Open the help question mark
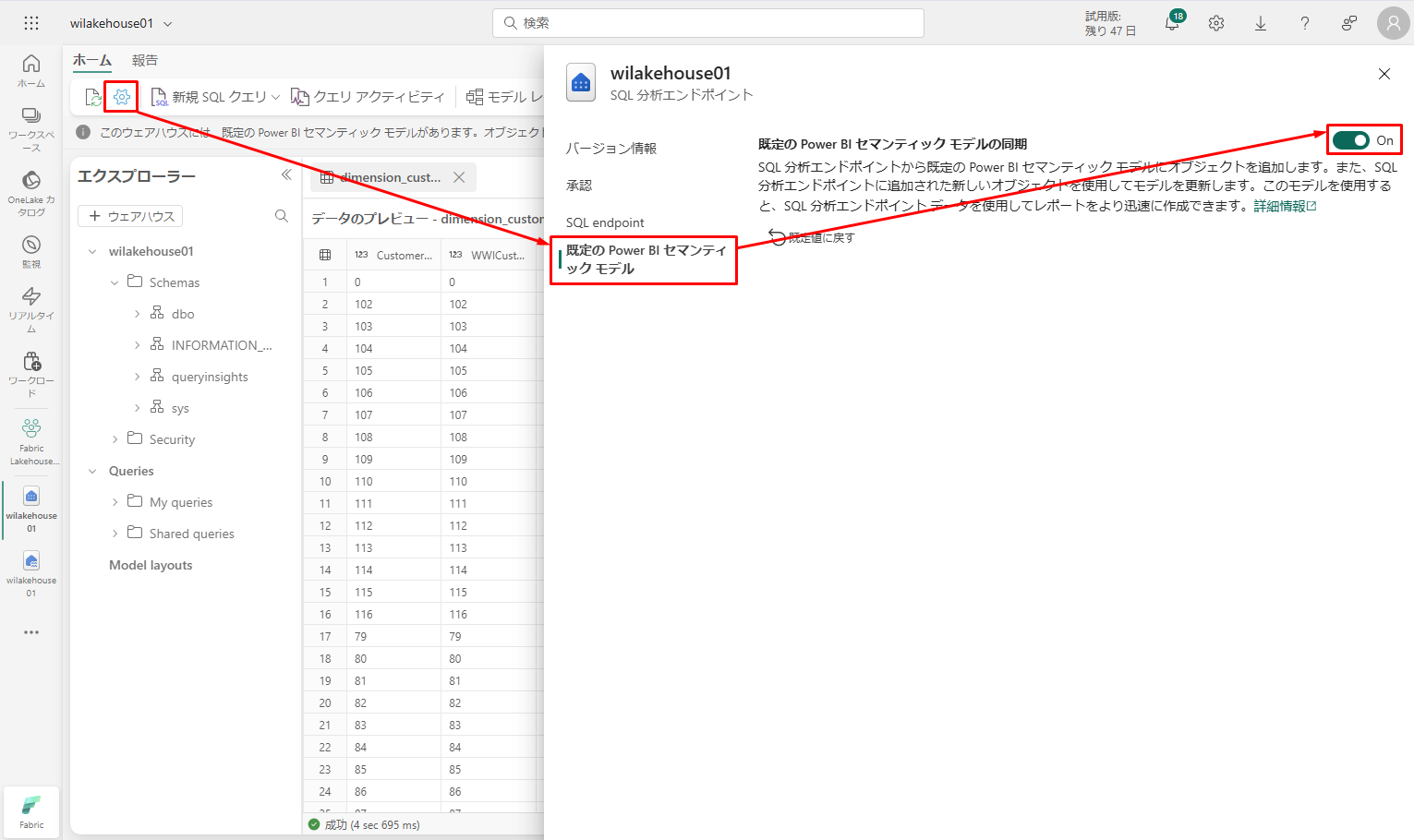The height and width of the screenshot is (840, 1414). point(1305,23)
